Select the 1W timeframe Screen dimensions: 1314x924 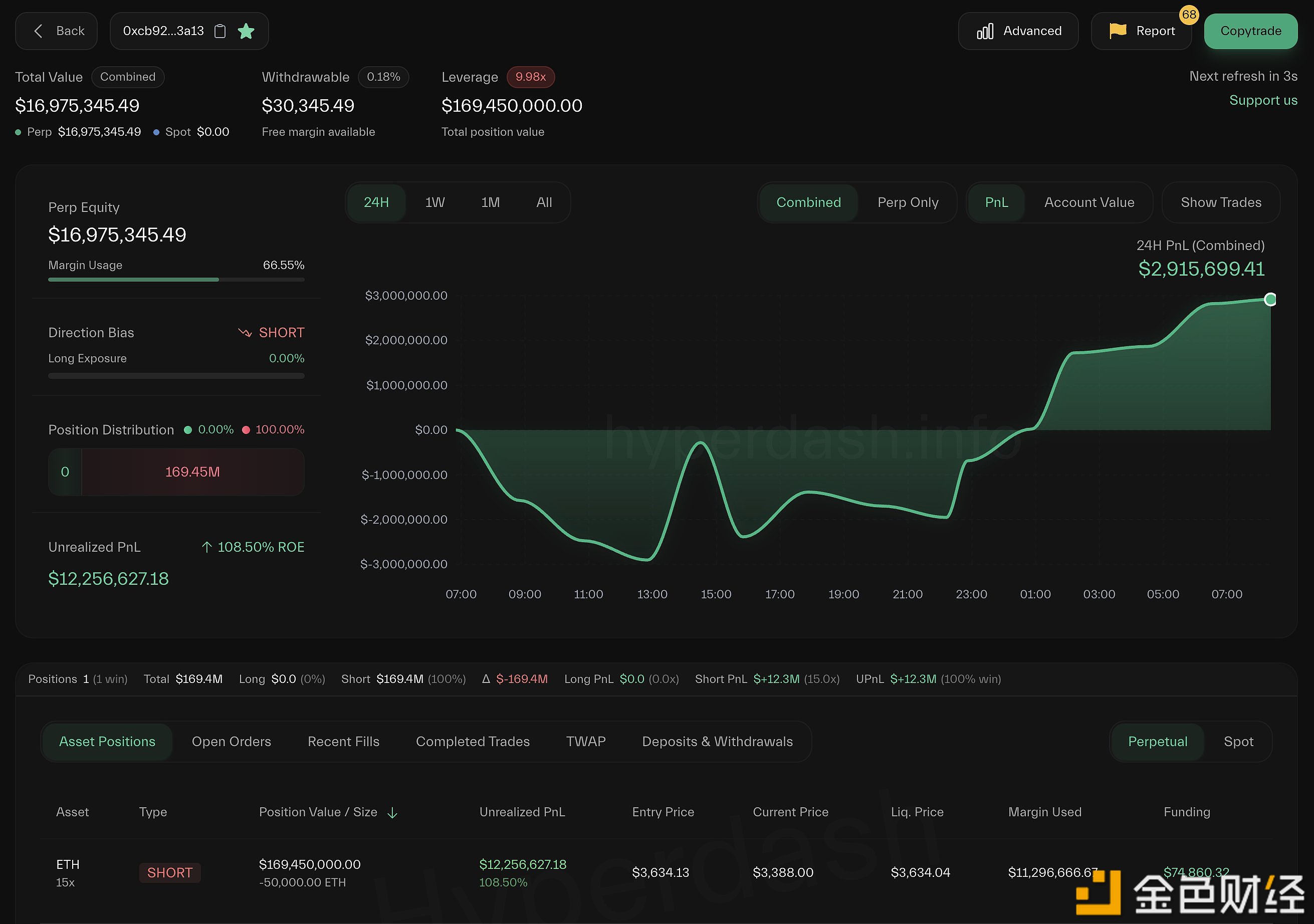click(x=435, y=202)
